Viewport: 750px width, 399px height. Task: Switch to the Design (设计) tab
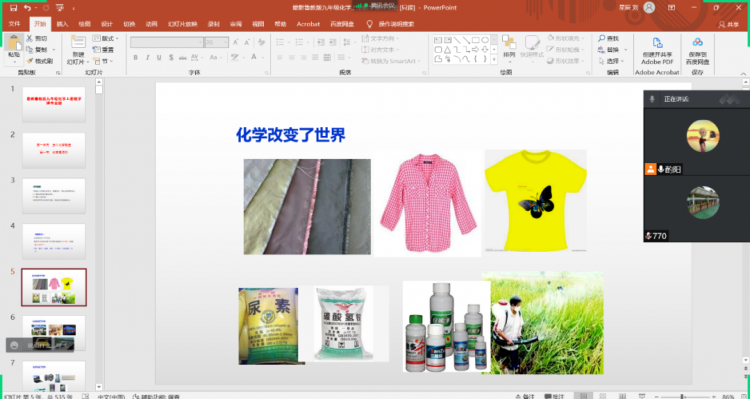[x=107, y=24]
